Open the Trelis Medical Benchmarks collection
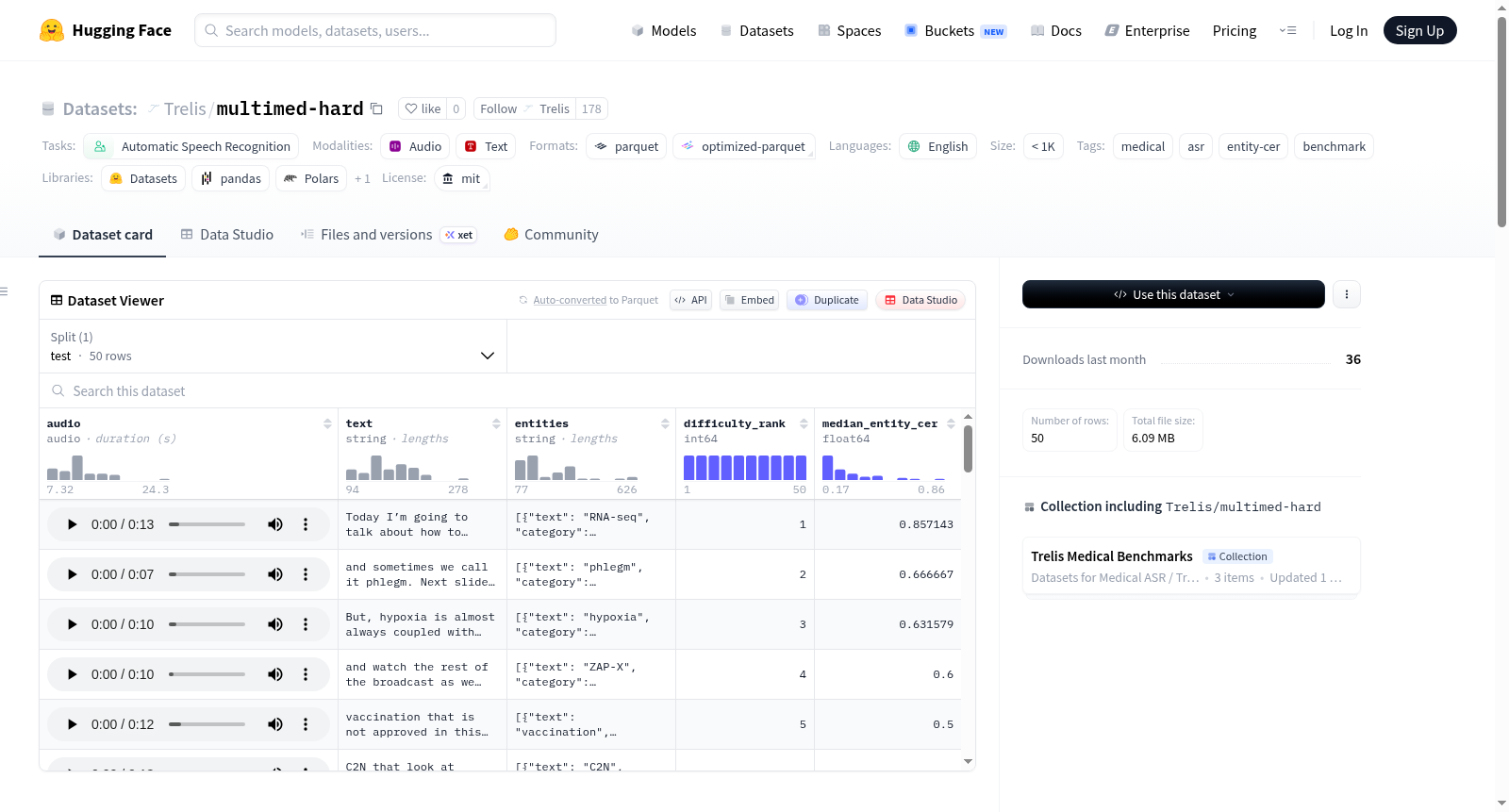Viewport: 1509px width, 812px height. [x=1191, y=566]
